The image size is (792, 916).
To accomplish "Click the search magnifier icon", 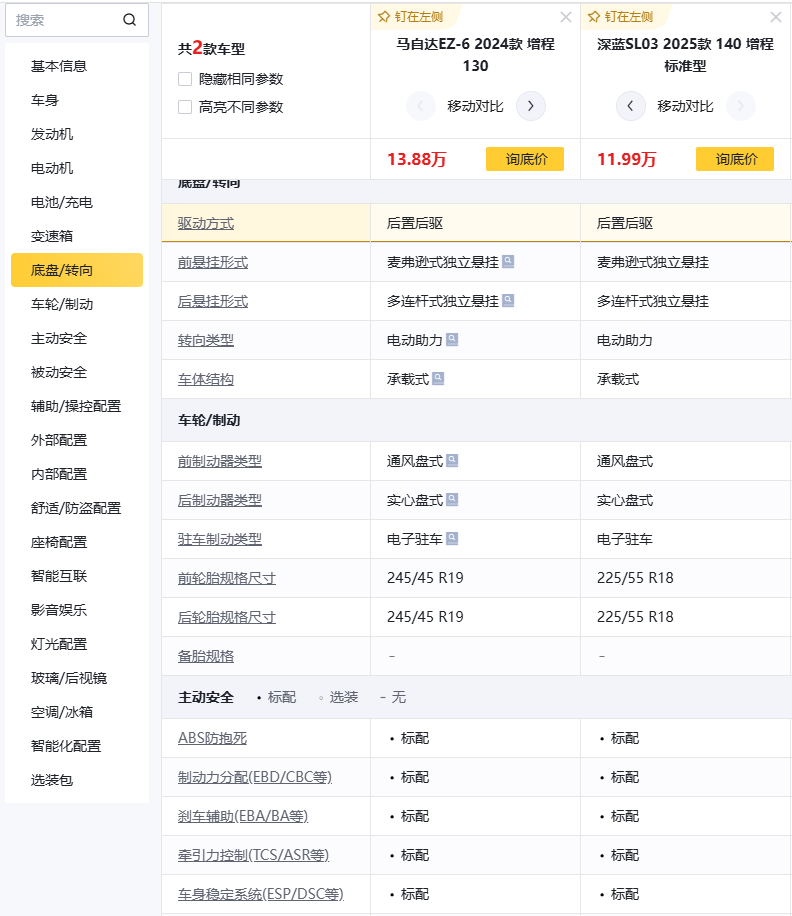I will [x=129, y=20].
